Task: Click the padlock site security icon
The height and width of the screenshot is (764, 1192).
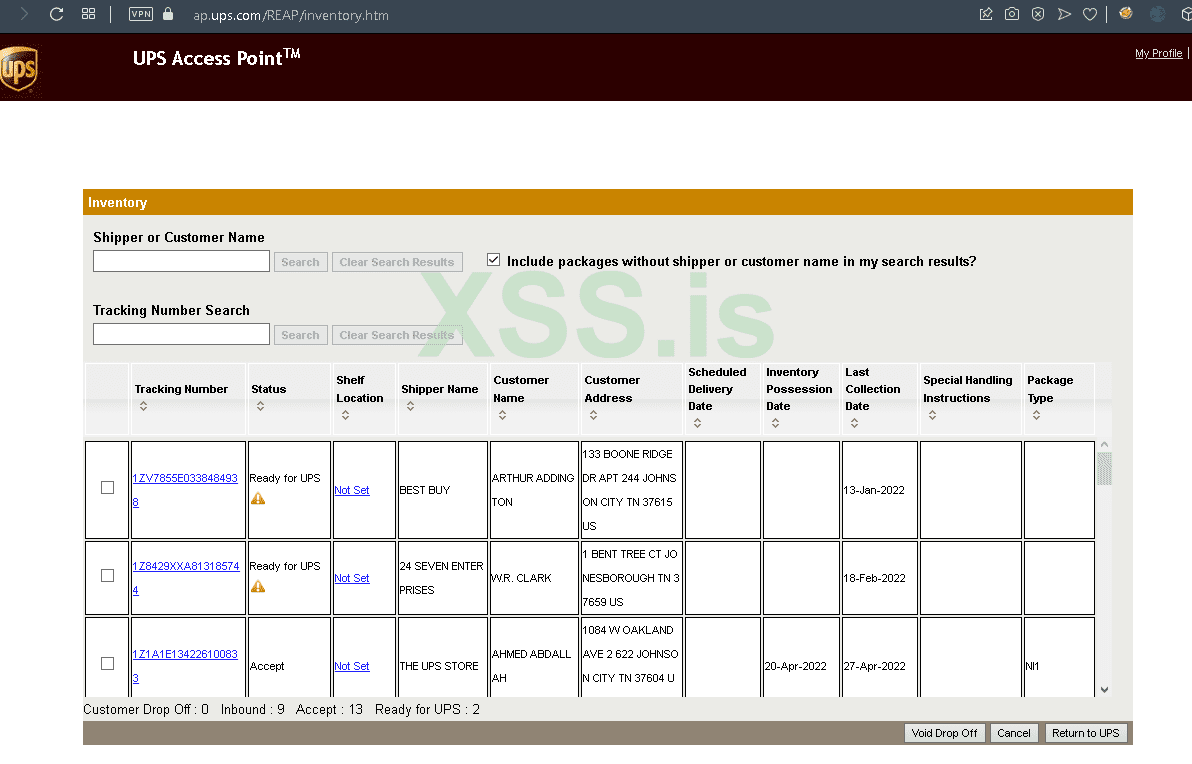Action: click(x=168, y=14)
